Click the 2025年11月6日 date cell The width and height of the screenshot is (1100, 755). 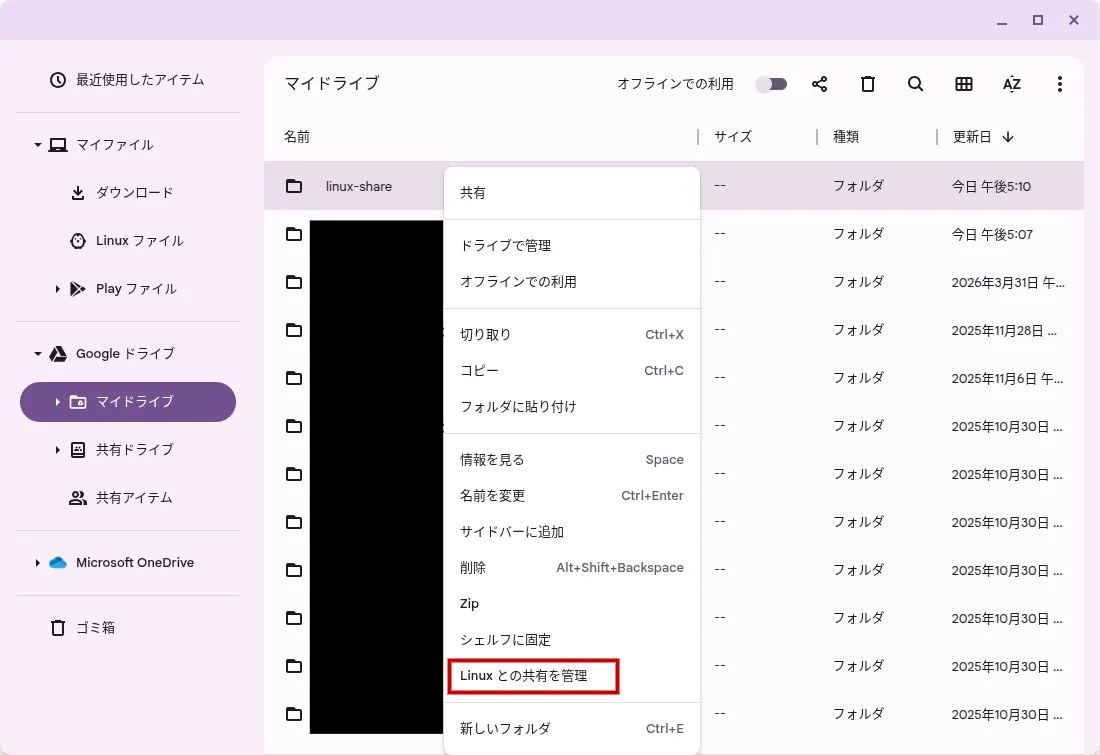click(x=1007, y=379)
